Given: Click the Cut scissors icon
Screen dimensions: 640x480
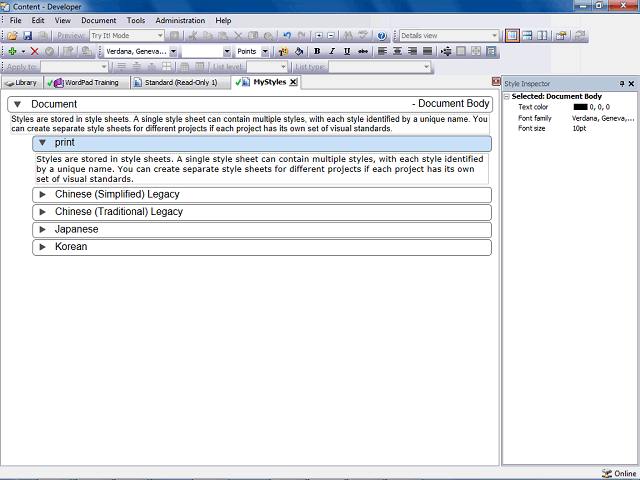Looking at the screenshot, I should pyautogui.click(x=193, y=36).
